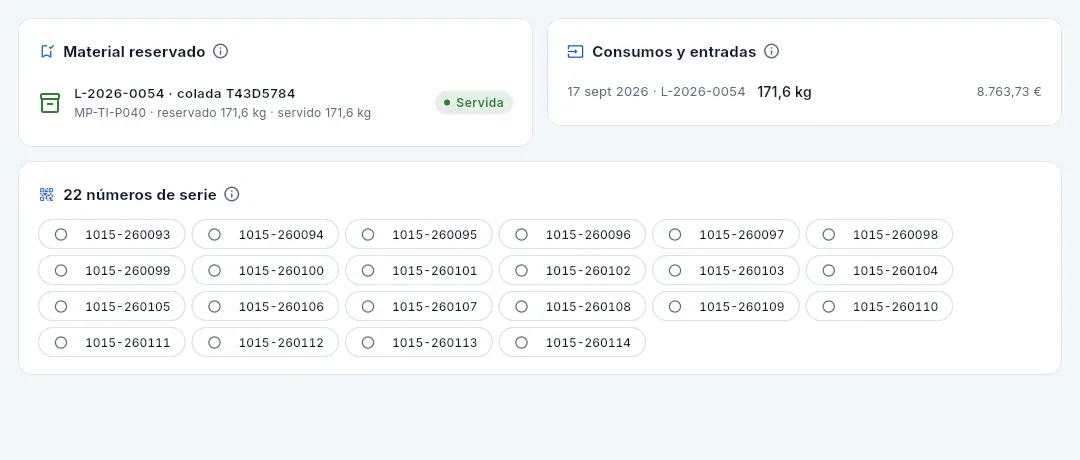Click the bold 171,6 kg consumption value

(x=785, y=92)
